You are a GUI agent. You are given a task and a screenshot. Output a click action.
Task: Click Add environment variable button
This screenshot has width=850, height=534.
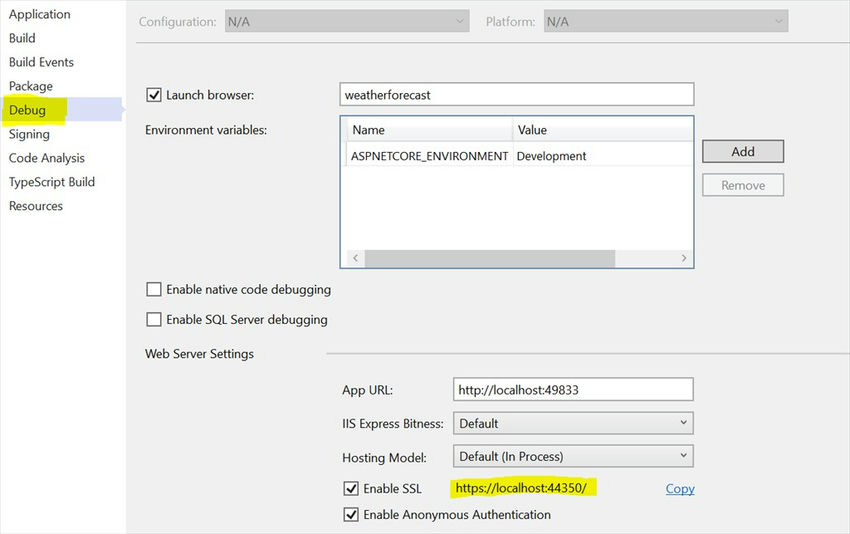click(743, 151)
